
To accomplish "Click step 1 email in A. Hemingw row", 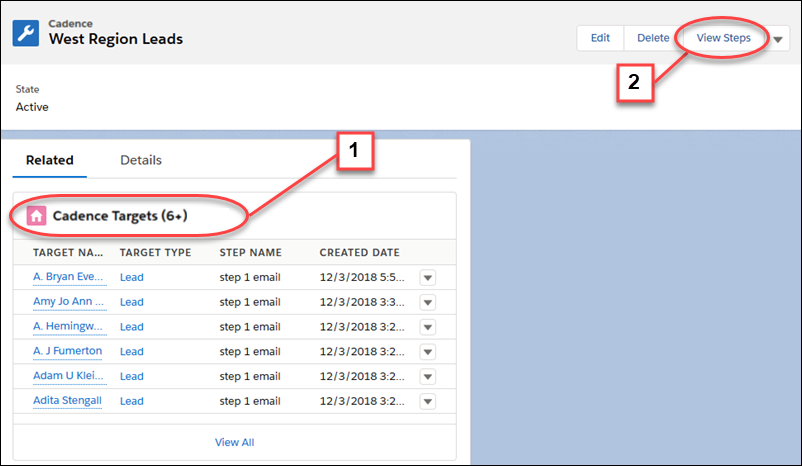I will click(250, 327).
